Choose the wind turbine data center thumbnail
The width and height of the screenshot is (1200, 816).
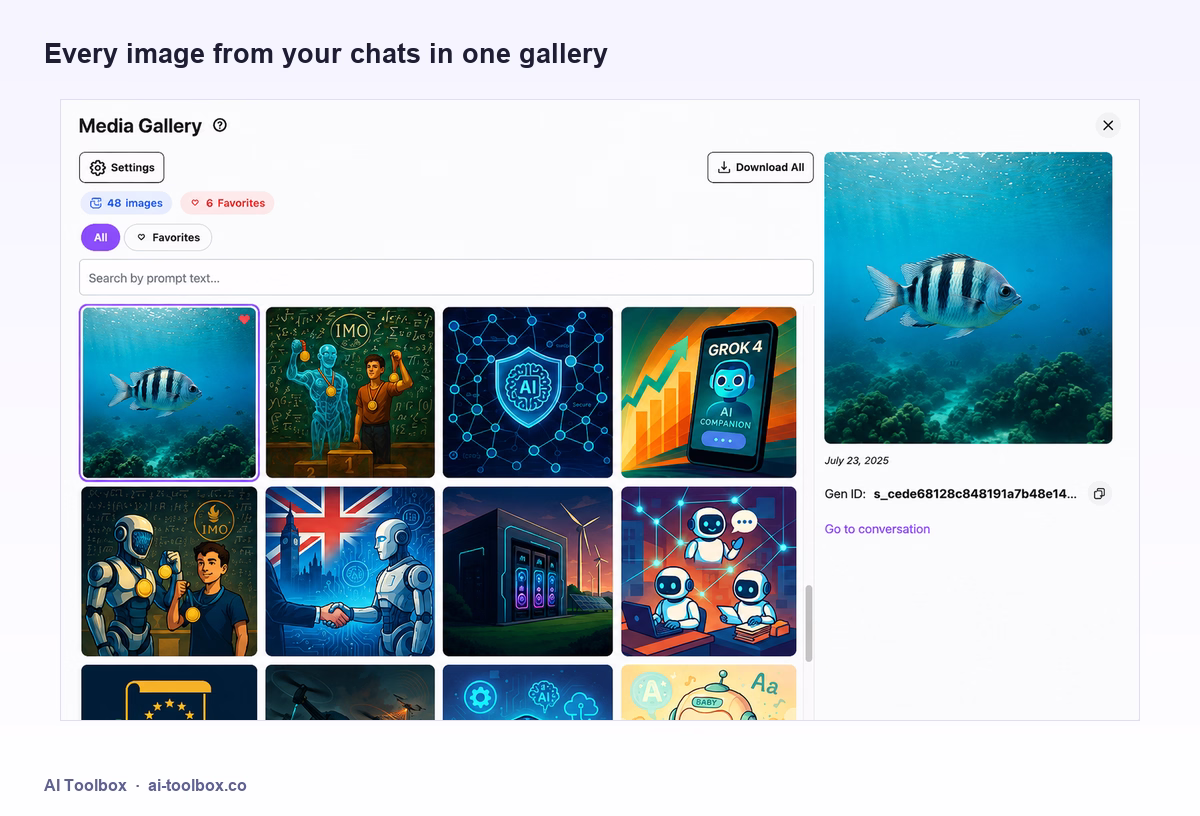point(528,571)
